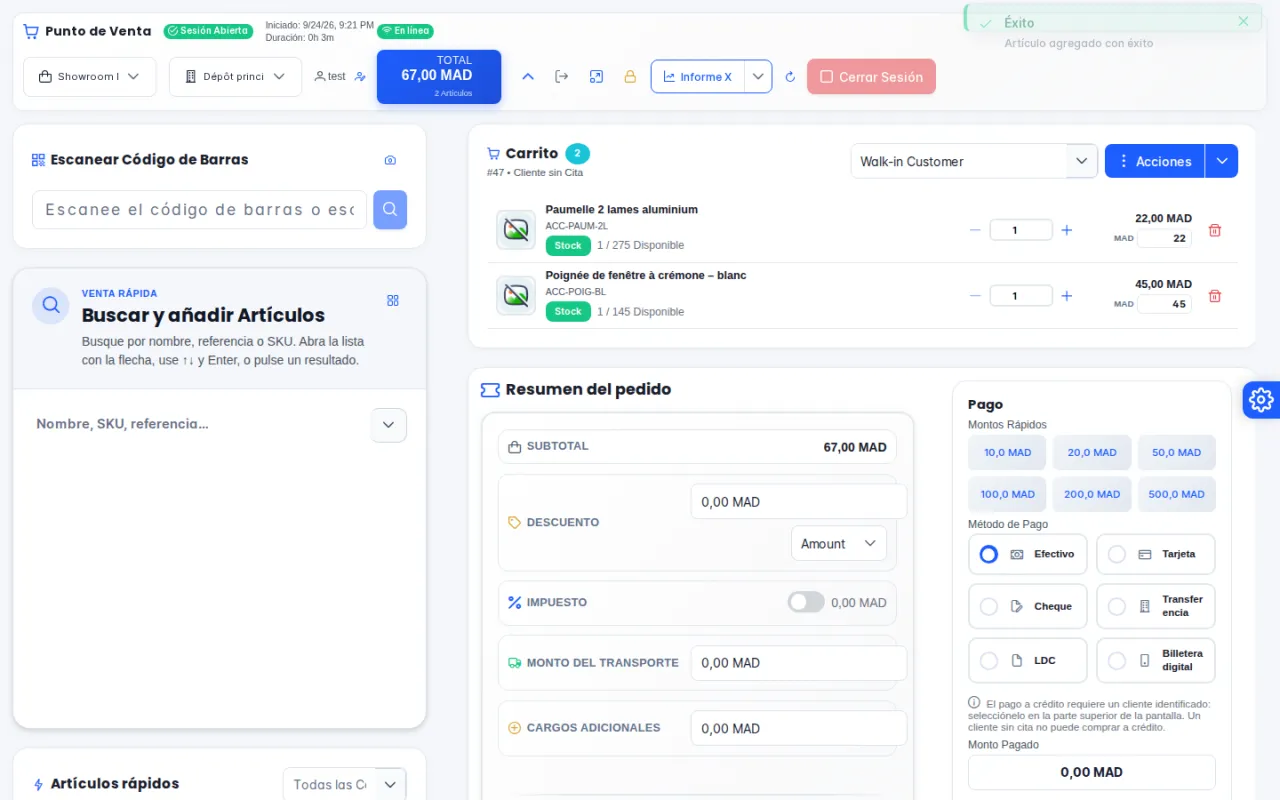The height and width of the screenshot is (800, 1280).
Task: Click the barcode scan input field
Action: tap(200, 210)
